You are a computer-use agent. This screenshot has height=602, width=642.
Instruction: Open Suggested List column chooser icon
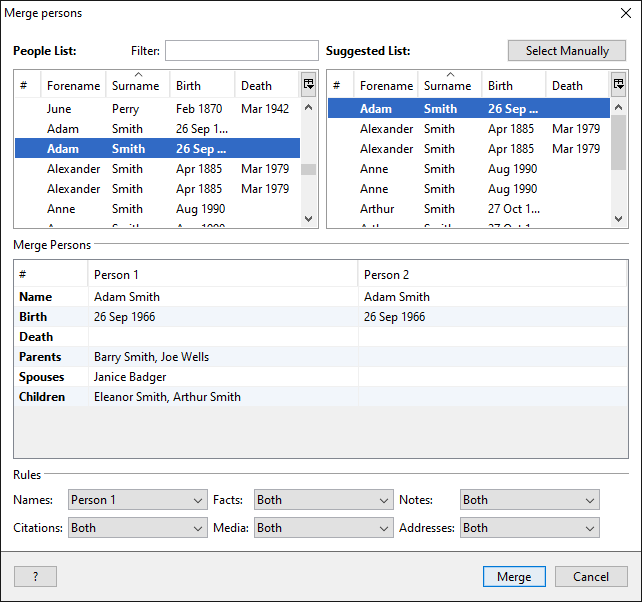pyautogui.click(x=618, y=84)
